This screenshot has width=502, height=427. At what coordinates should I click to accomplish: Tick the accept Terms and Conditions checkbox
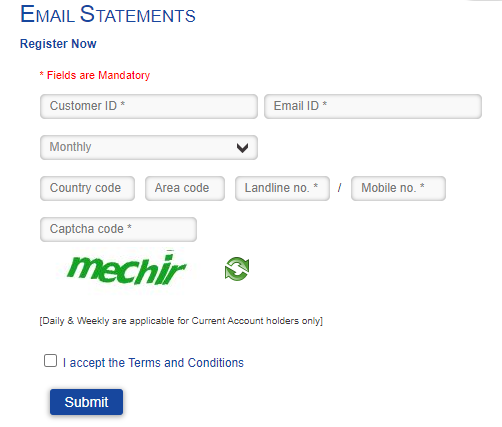tap(50, 361)
